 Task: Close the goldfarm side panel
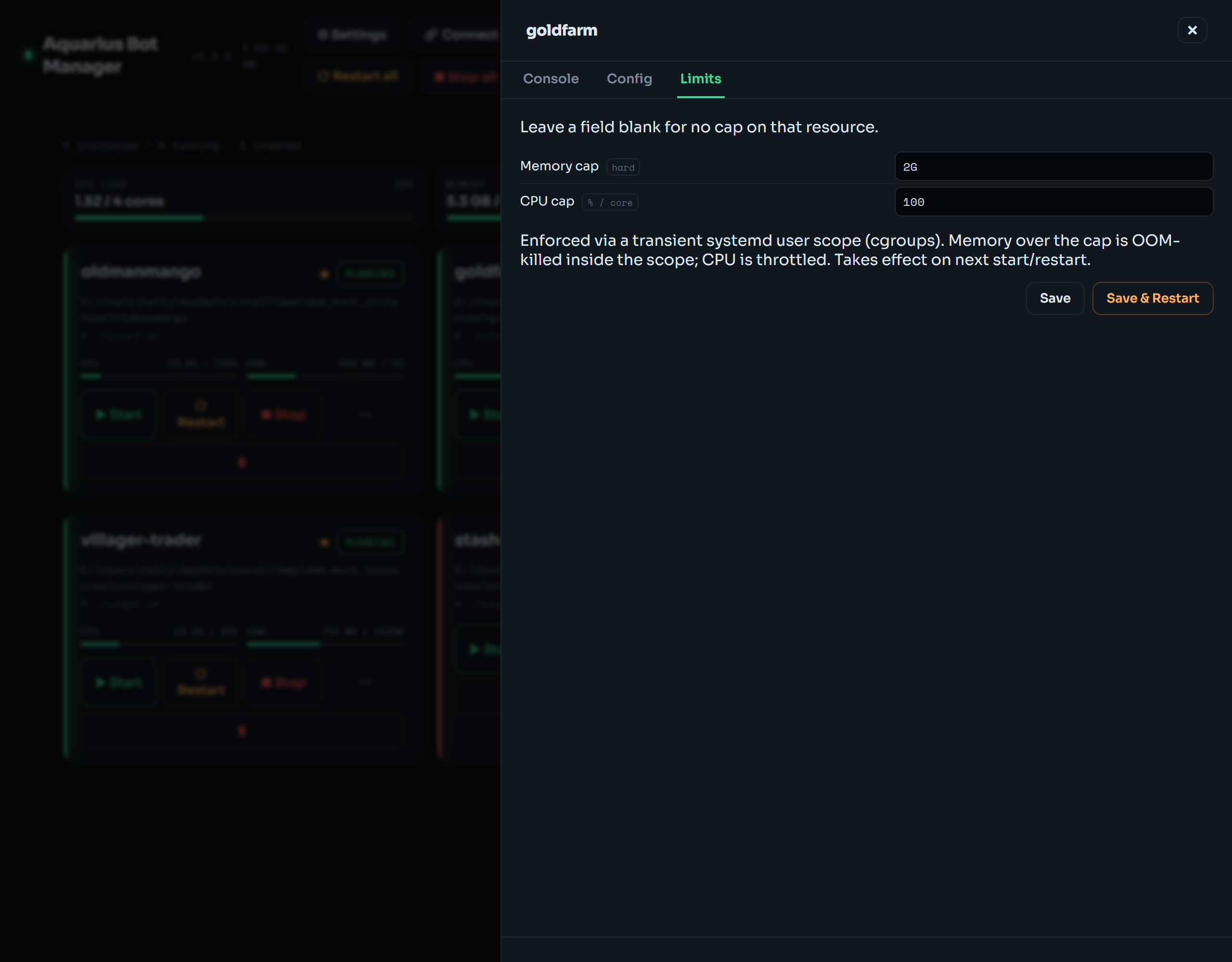point(1192,30)
